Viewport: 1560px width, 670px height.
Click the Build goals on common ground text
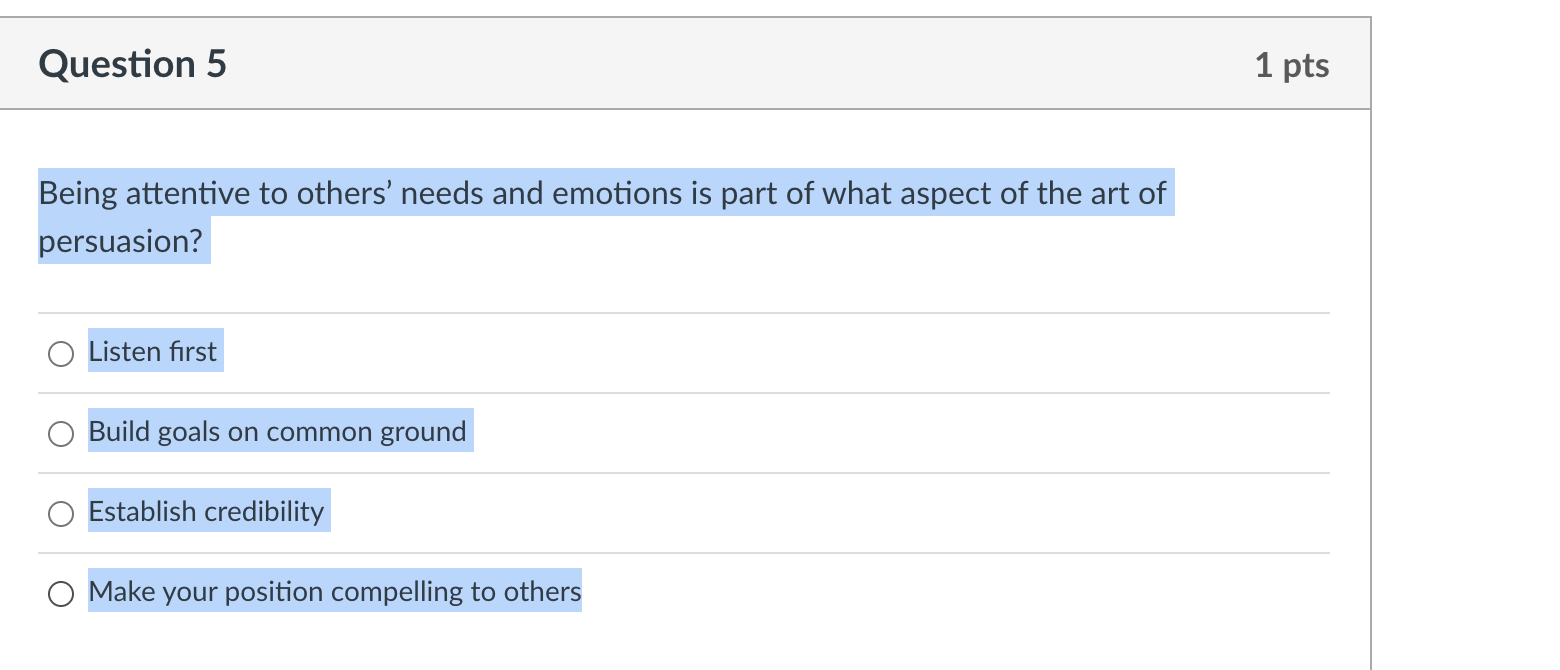[277, 431]
